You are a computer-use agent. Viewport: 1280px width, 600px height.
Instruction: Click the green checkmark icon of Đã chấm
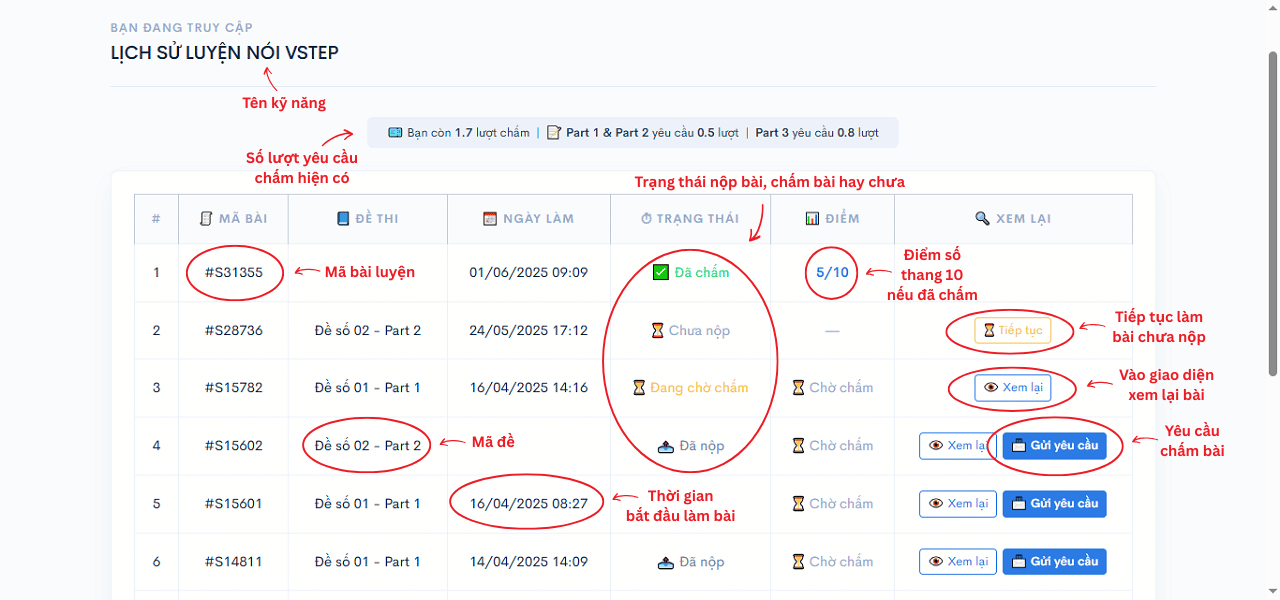pyautogui.click(x=660, y=272)
